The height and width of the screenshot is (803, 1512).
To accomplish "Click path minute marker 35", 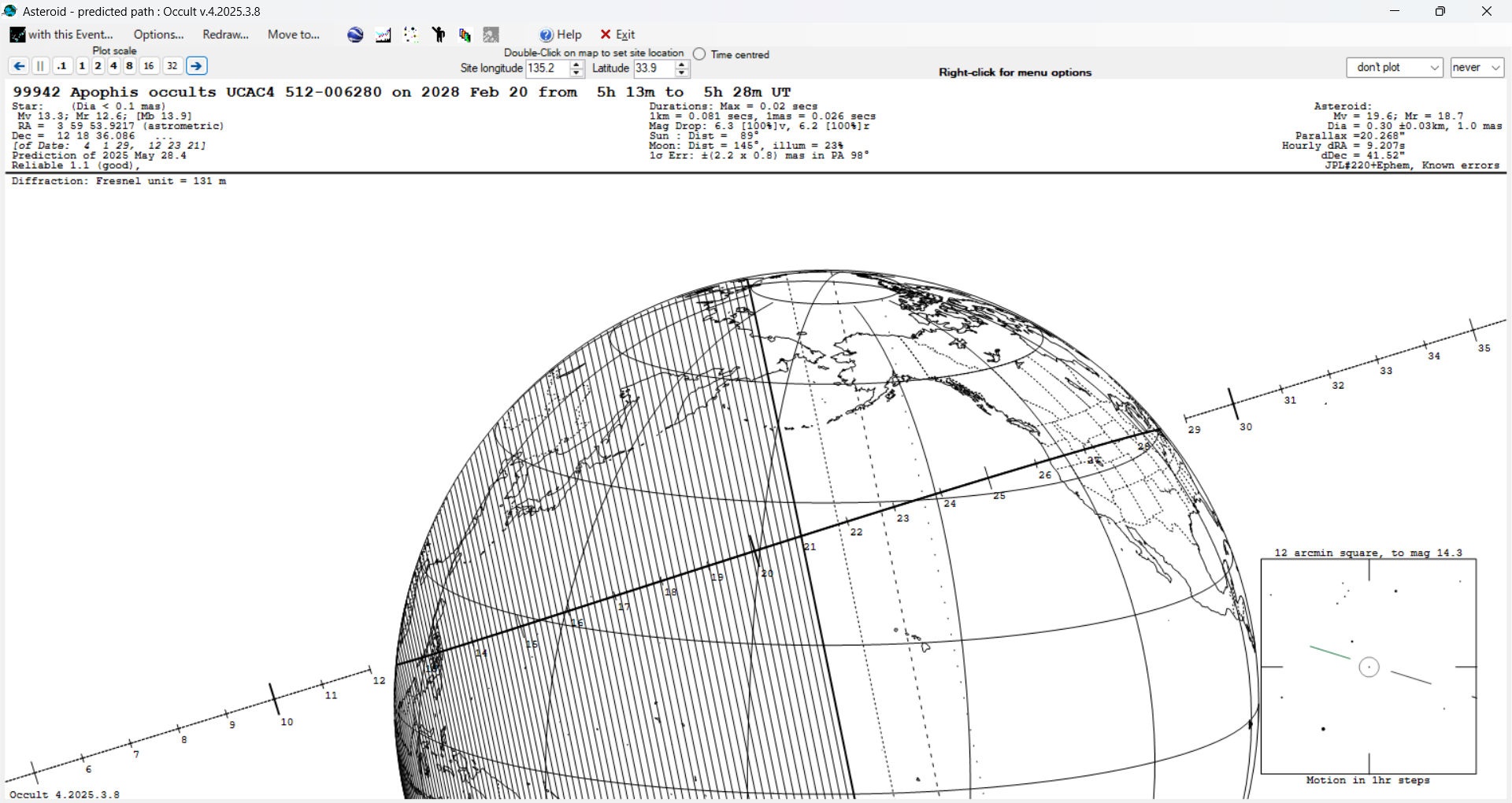I will tap(1484, 348).
